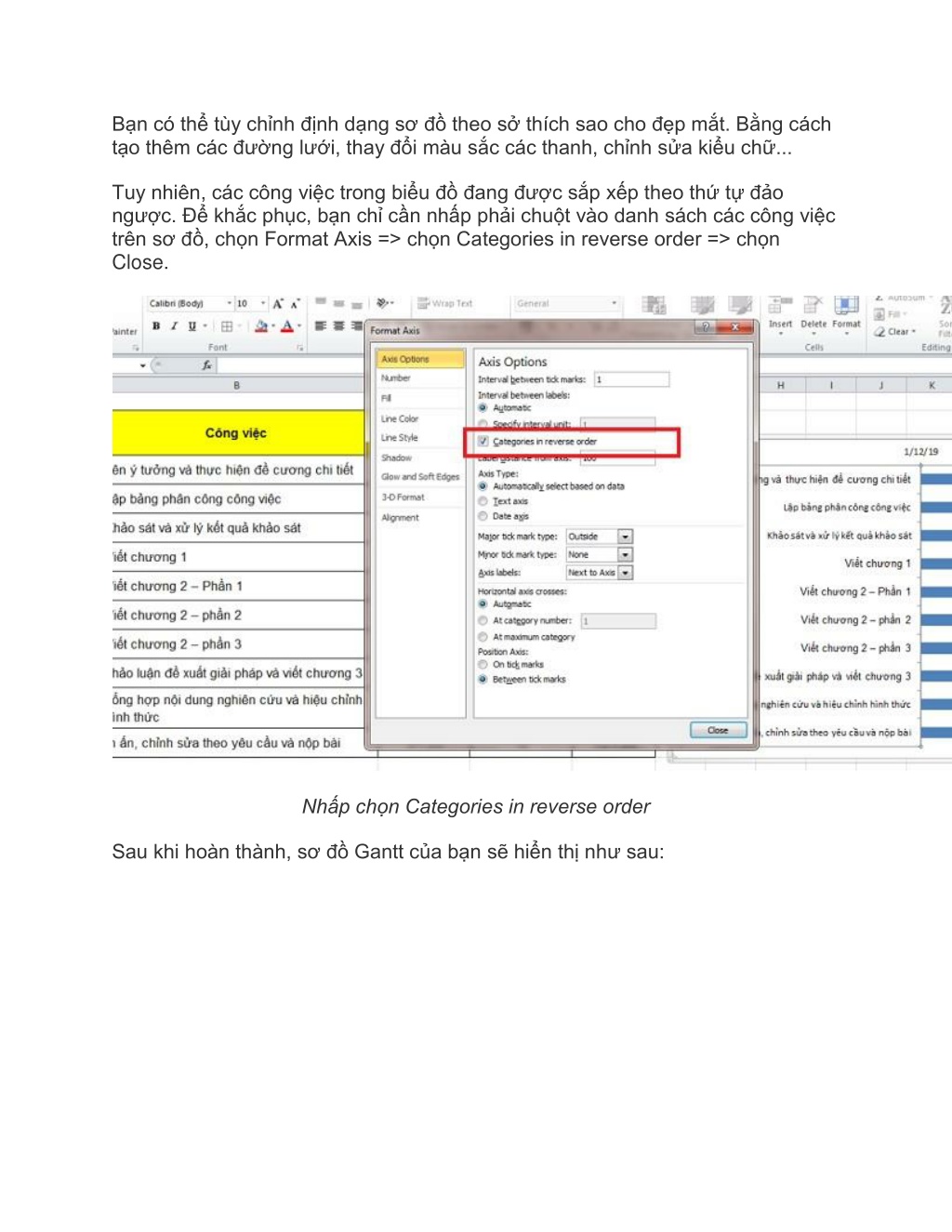Open the Calibri font name dropdown
This screenshot has height=1232, width=952.
pyautogui.click(x=230, y=303)
